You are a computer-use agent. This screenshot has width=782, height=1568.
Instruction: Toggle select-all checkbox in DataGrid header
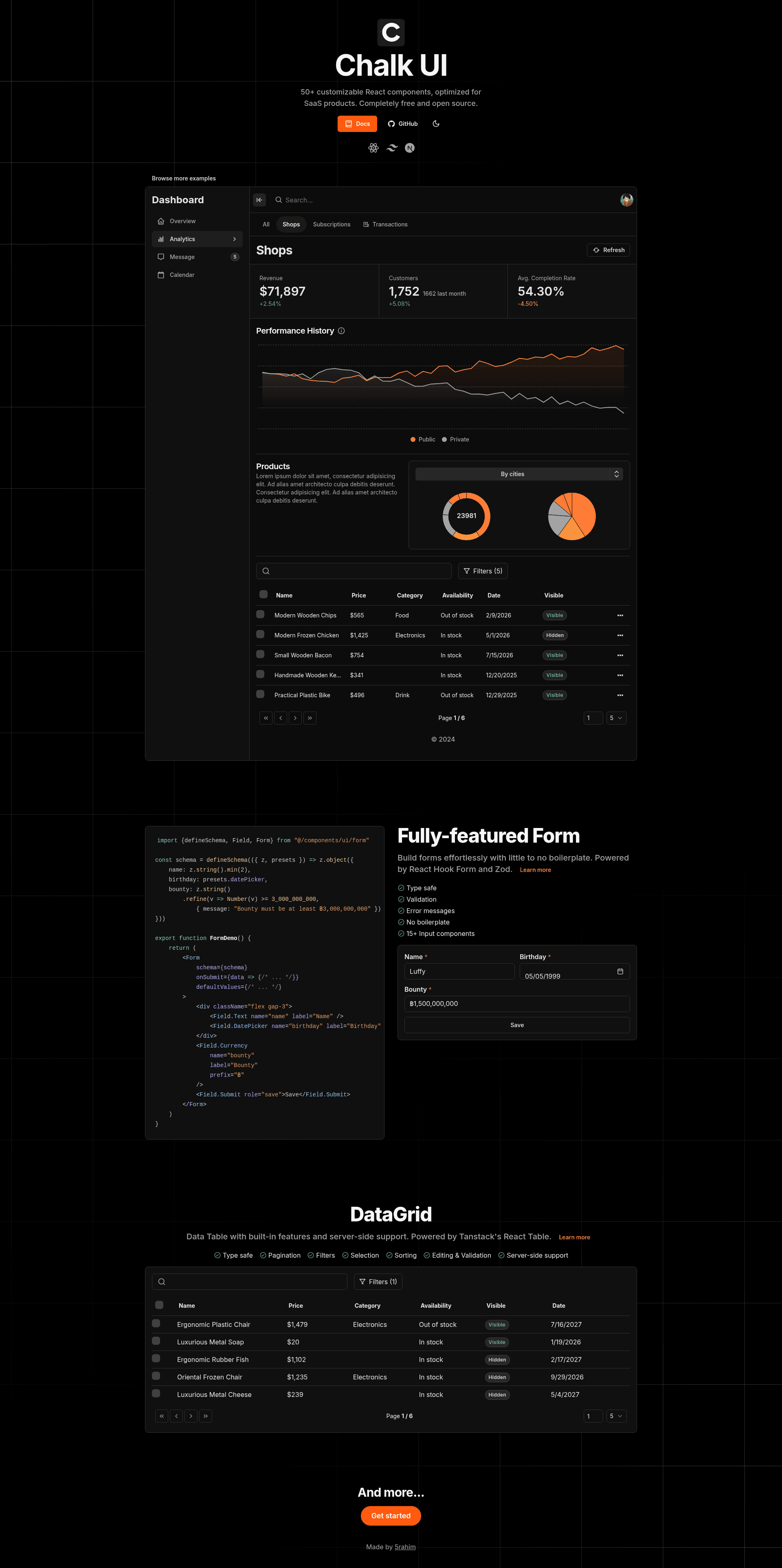(x=159, y=1305)
